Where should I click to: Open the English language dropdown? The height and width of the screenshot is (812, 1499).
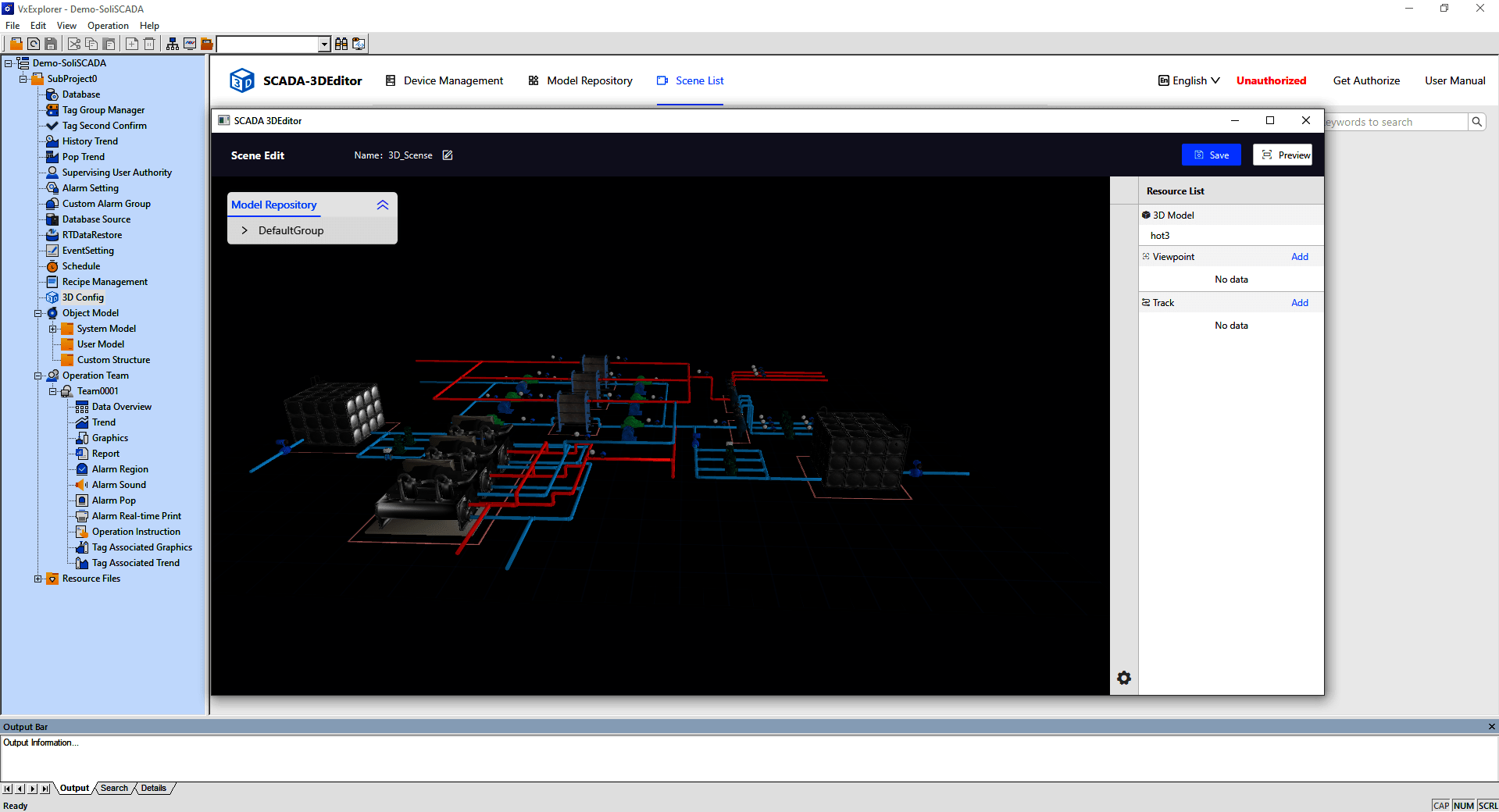[1189, 80]
